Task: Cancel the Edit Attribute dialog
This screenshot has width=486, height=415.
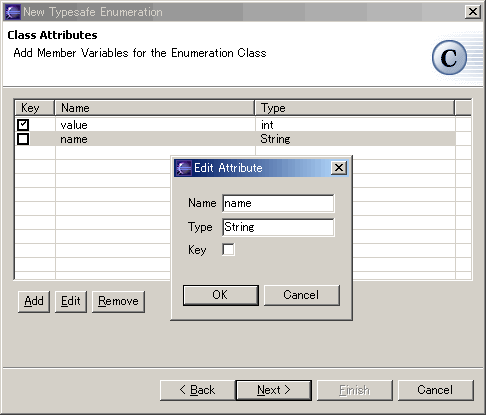Action: pos(302,295)
